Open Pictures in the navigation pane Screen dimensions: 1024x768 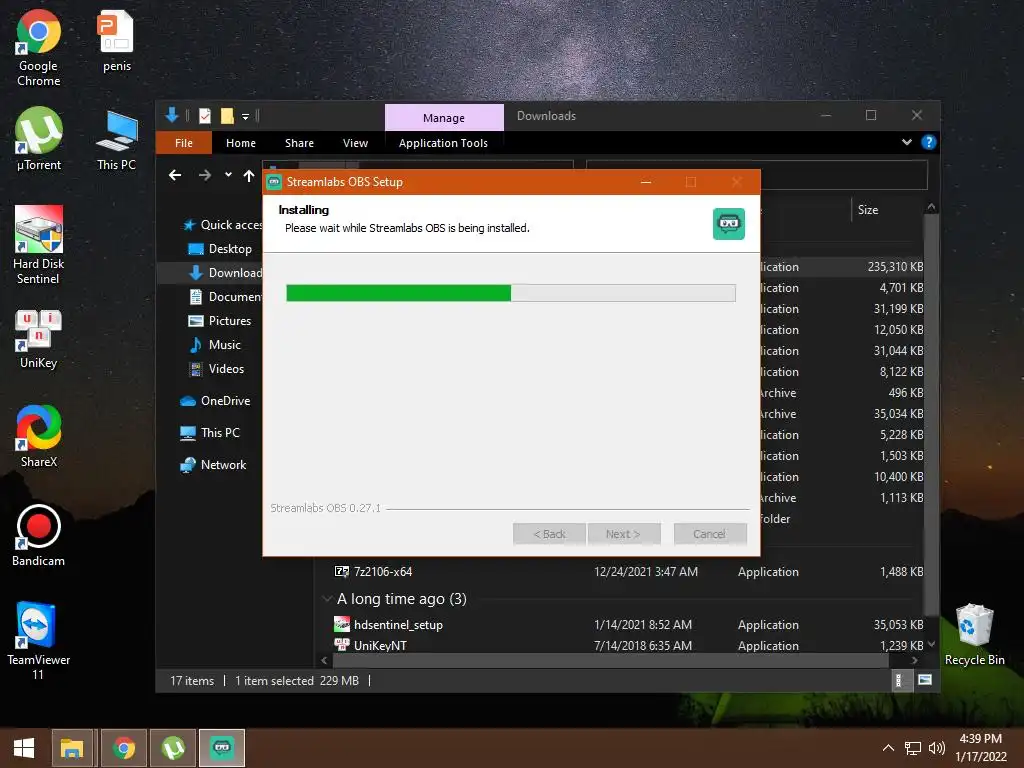tap(220, 321)
